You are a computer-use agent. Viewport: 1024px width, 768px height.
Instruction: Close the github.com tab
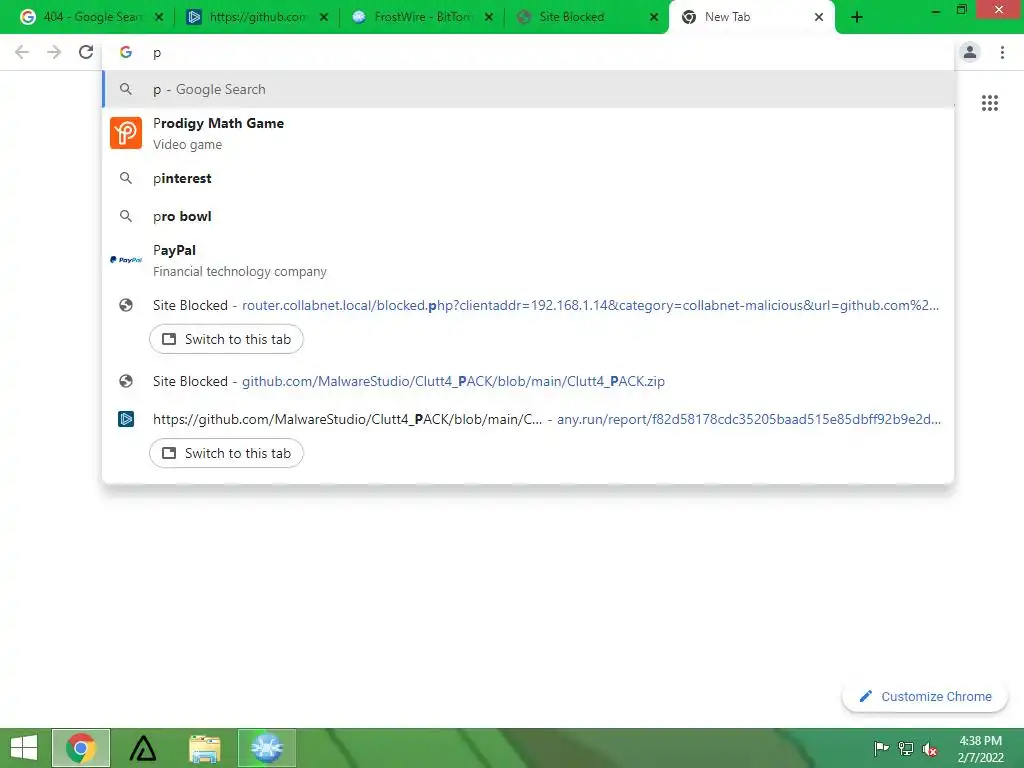point(324,18)
